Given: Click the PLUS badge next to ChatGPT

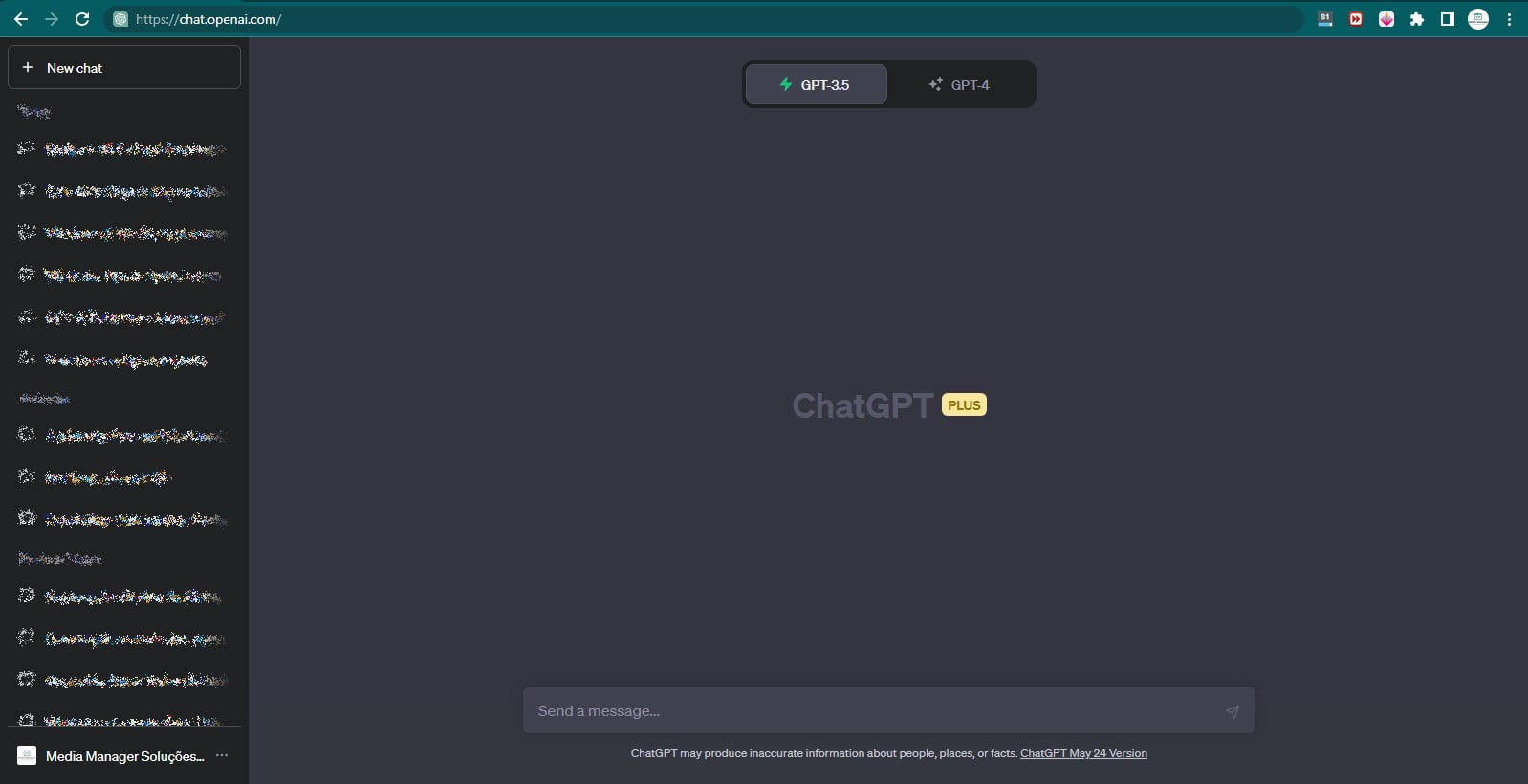Looking at the screenshot, I should tap(964, 405).
